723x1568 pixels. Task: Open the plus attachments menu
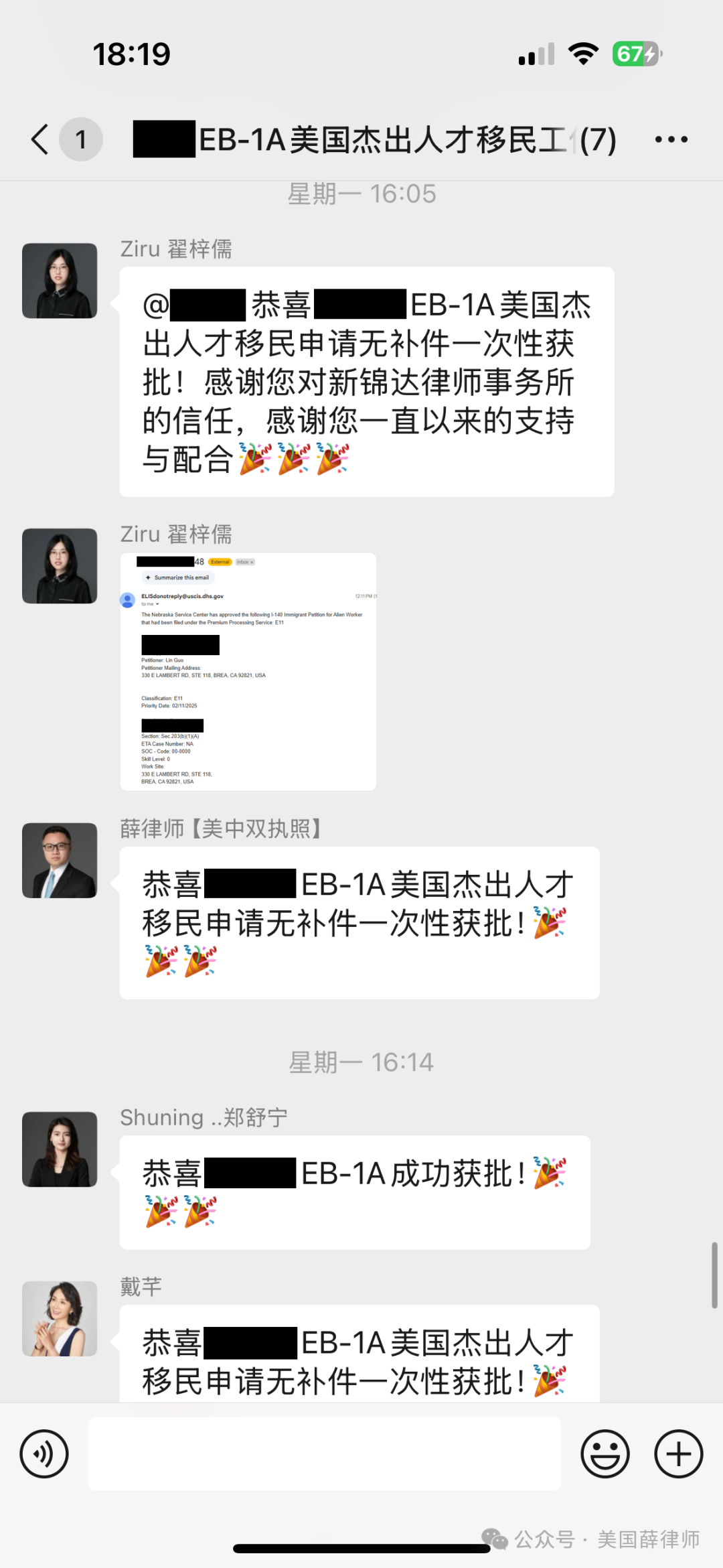pos(678,1454)
